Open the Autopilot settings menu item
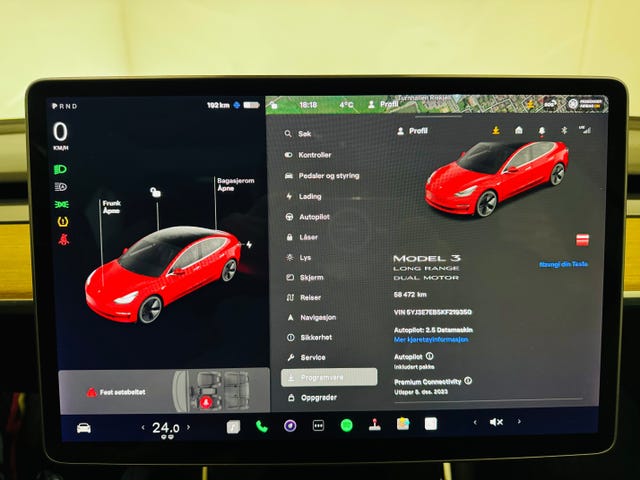Image resolution: width=640 pixels, height=480 pixels. (307, 217)
